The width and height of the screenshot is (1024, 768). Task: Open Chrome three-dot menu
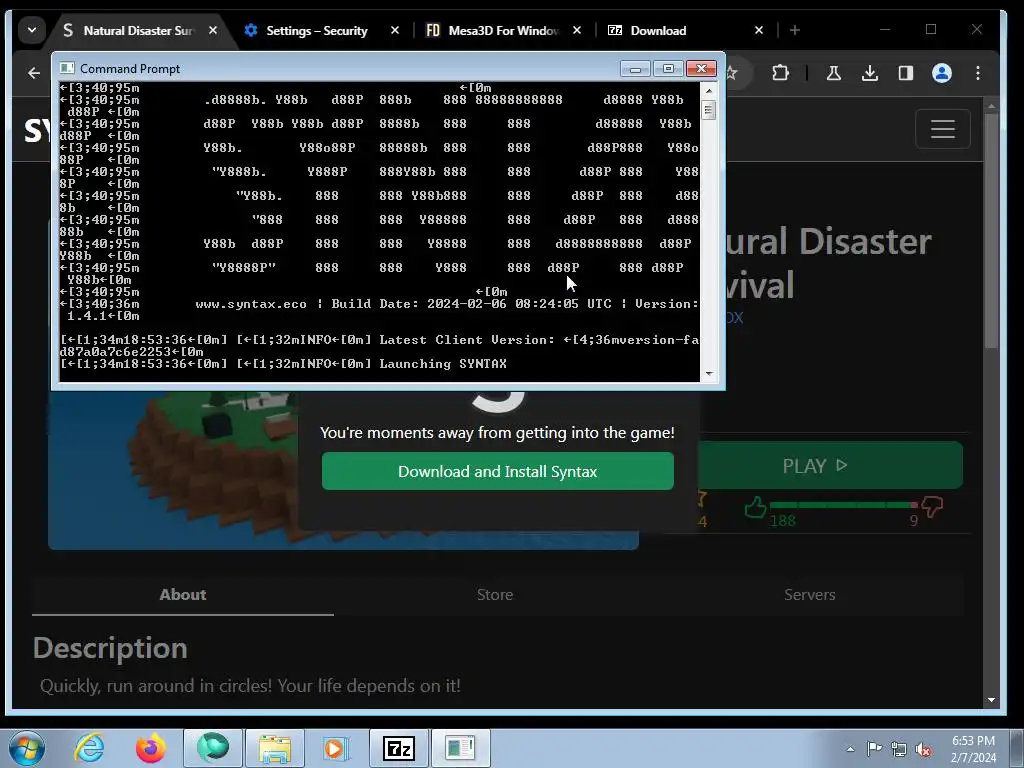point(978,73)
